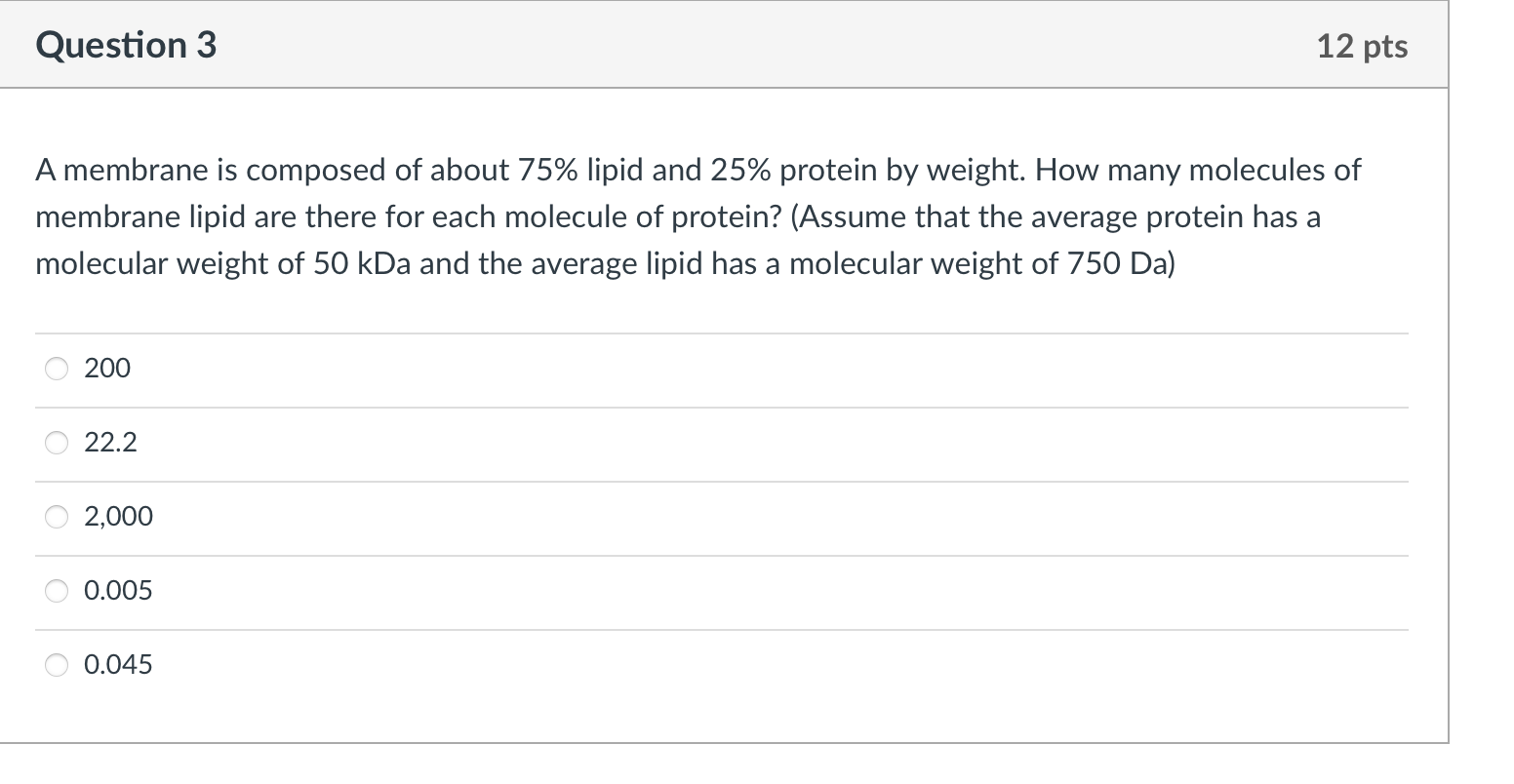Click the '12 pts' points label
The image size is (1514, 784).
pyautogui.click(x=1362, y=46)
